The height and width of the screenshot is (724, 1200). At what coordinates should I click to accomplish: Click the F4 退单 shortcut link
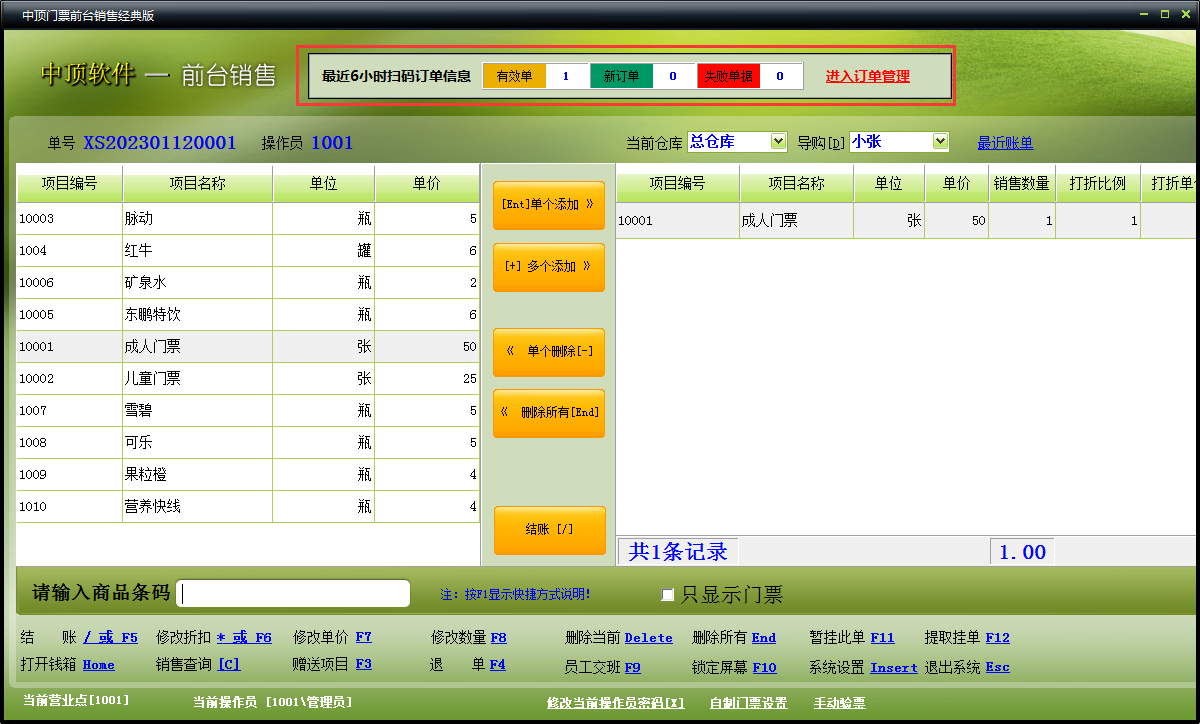click(x=497, y=665)
